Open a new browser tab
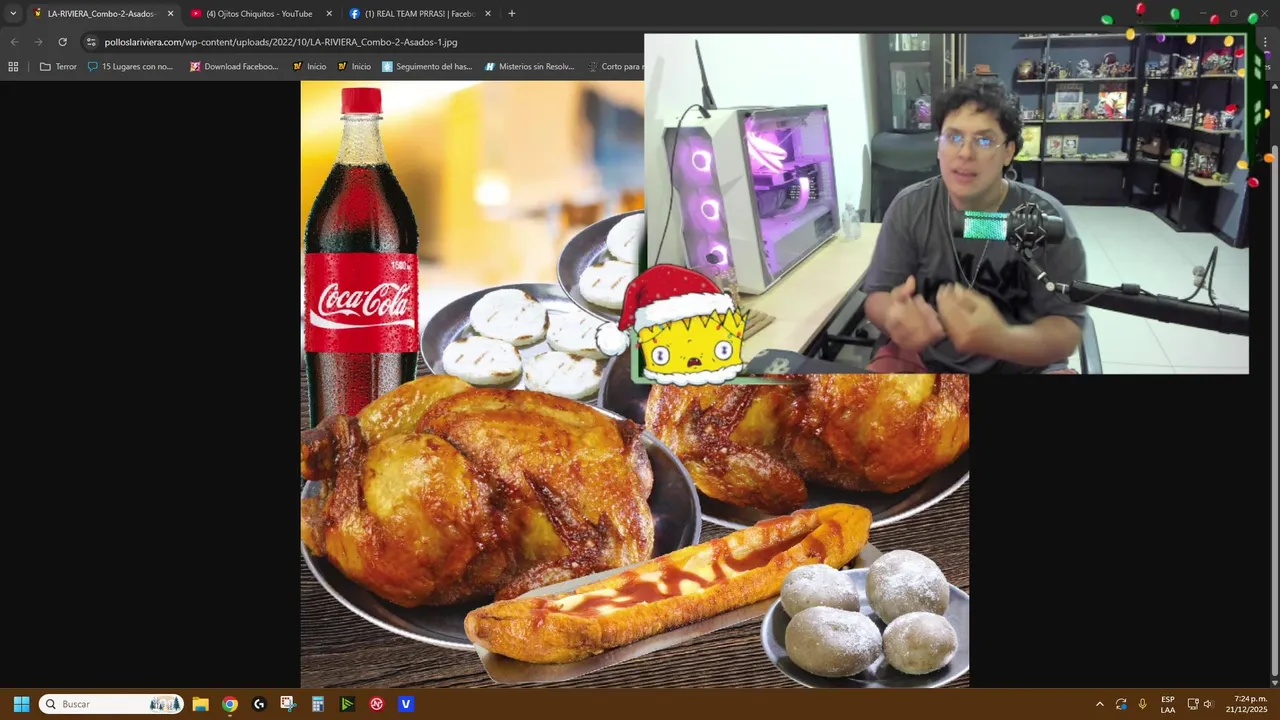 coord(512,14)
